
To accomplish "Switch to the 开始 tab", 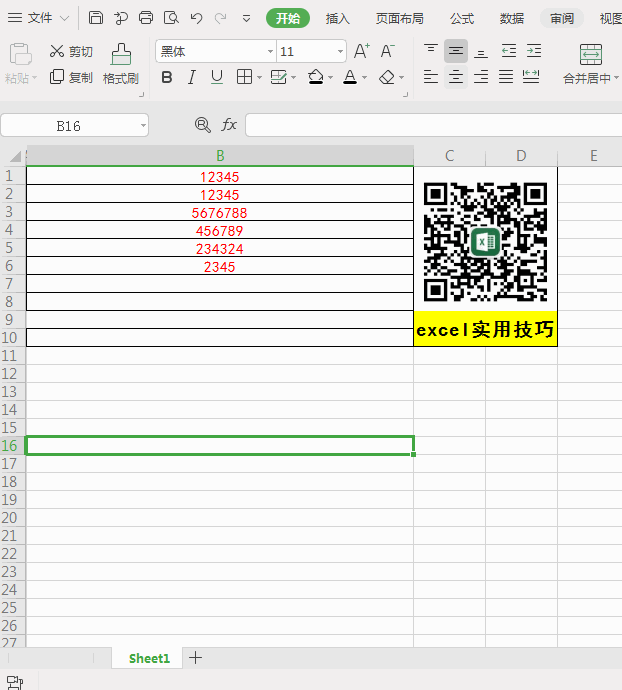I will 288,18.
